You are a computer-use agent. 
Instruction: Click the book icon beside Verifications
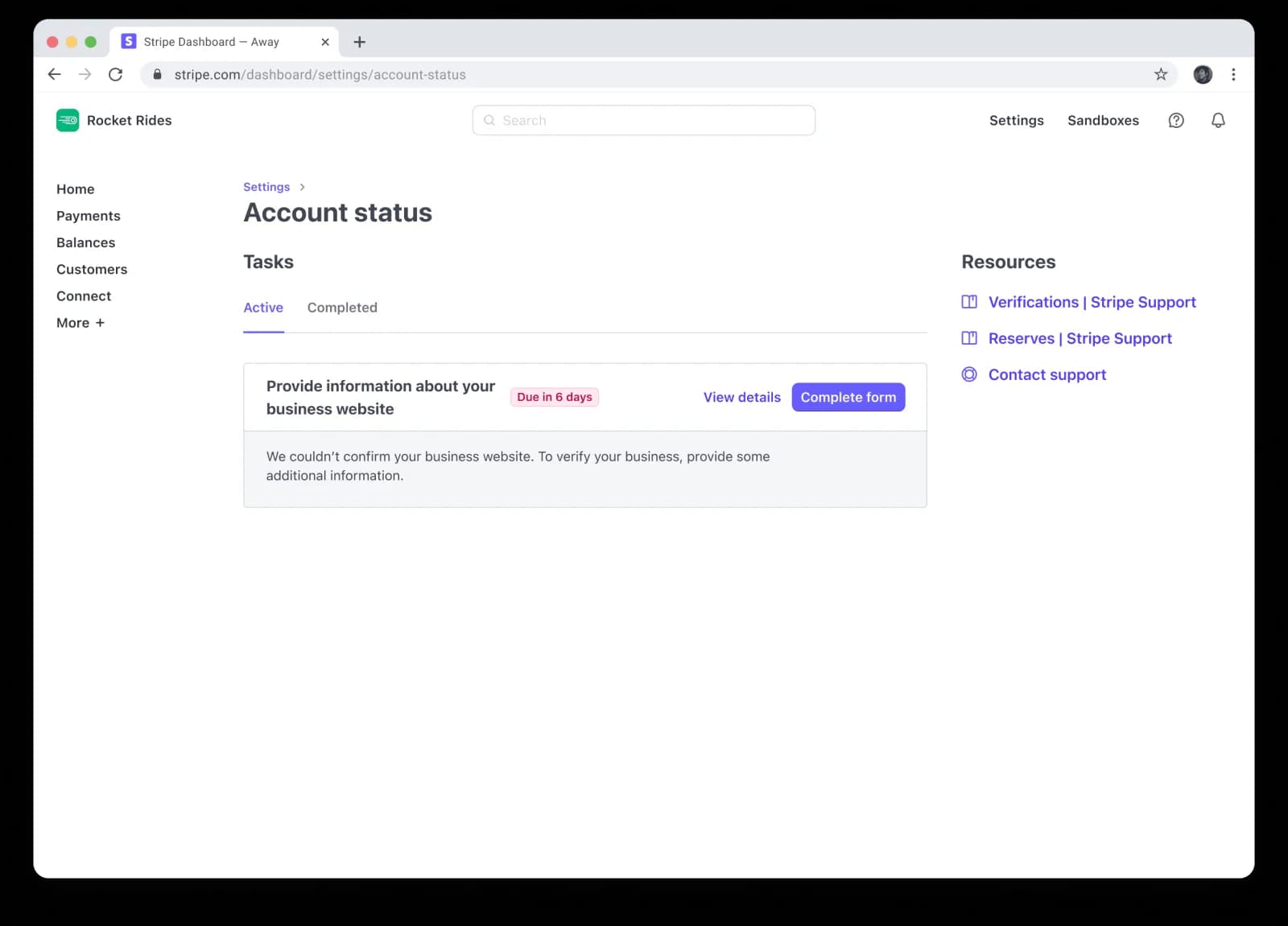click(x=969, y=302)
